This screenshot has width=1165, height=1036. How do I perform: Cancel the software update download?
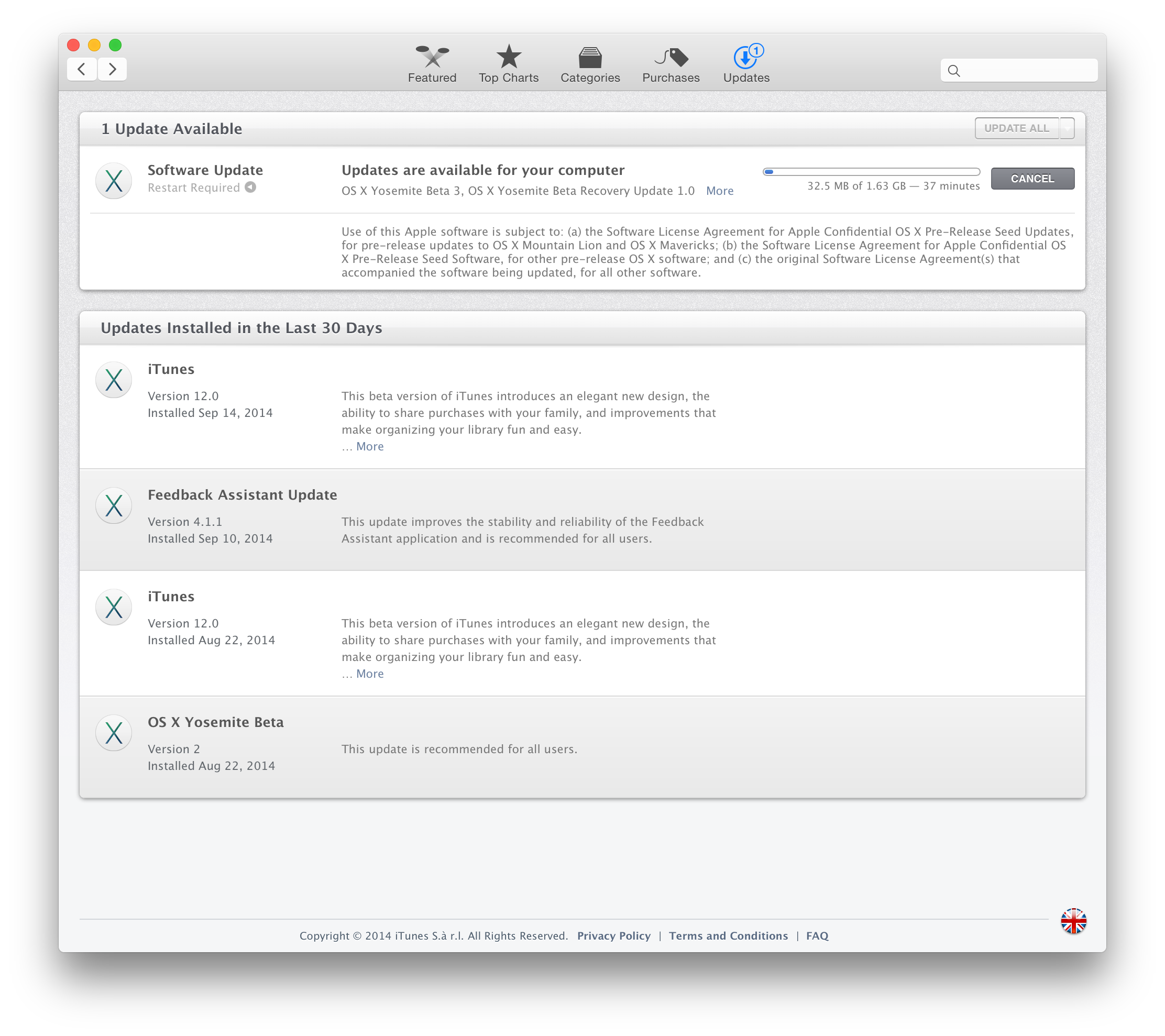click(x=1033, y=179)
